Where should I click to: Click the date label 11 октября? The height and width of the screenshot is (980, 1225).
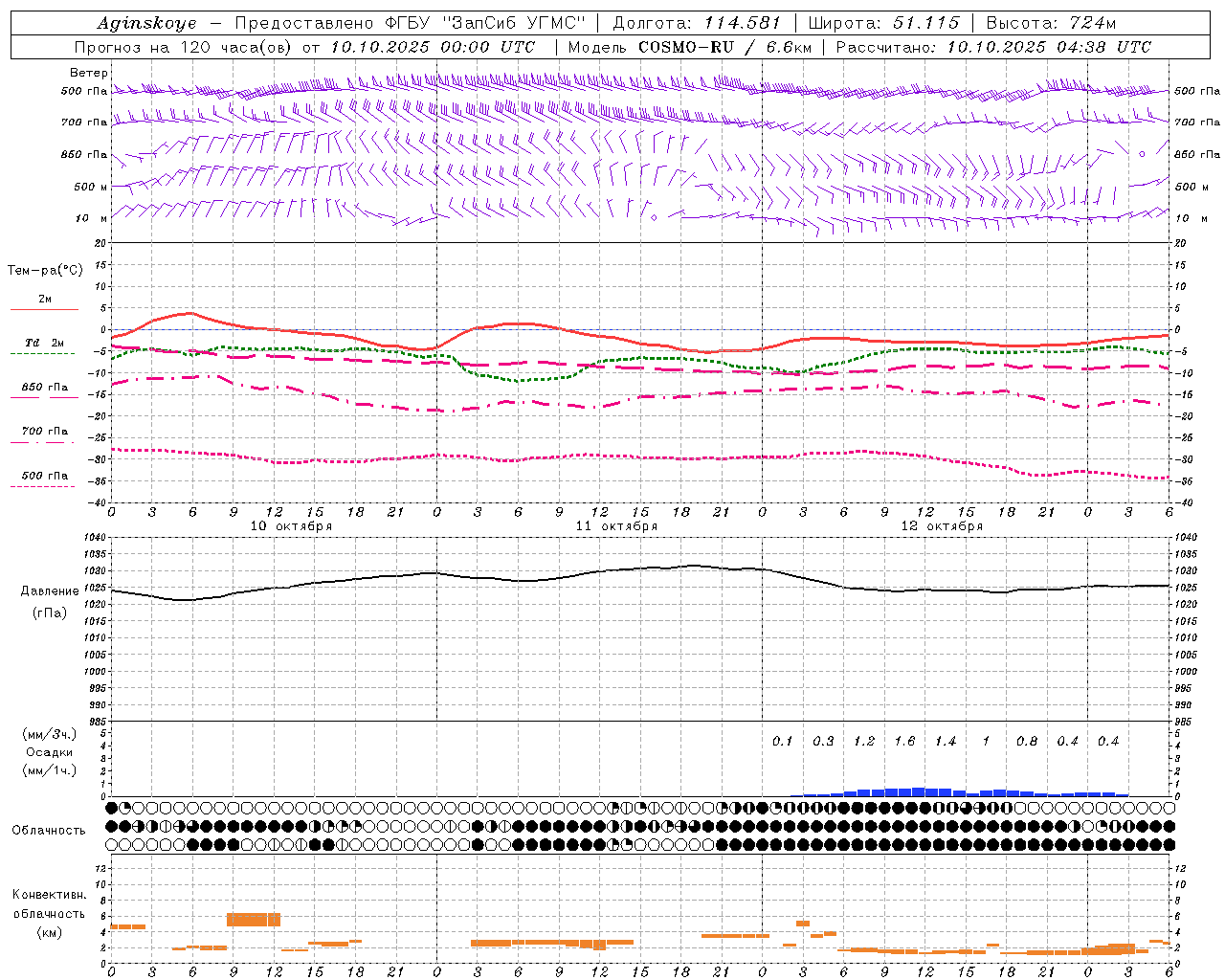point(616,526)
